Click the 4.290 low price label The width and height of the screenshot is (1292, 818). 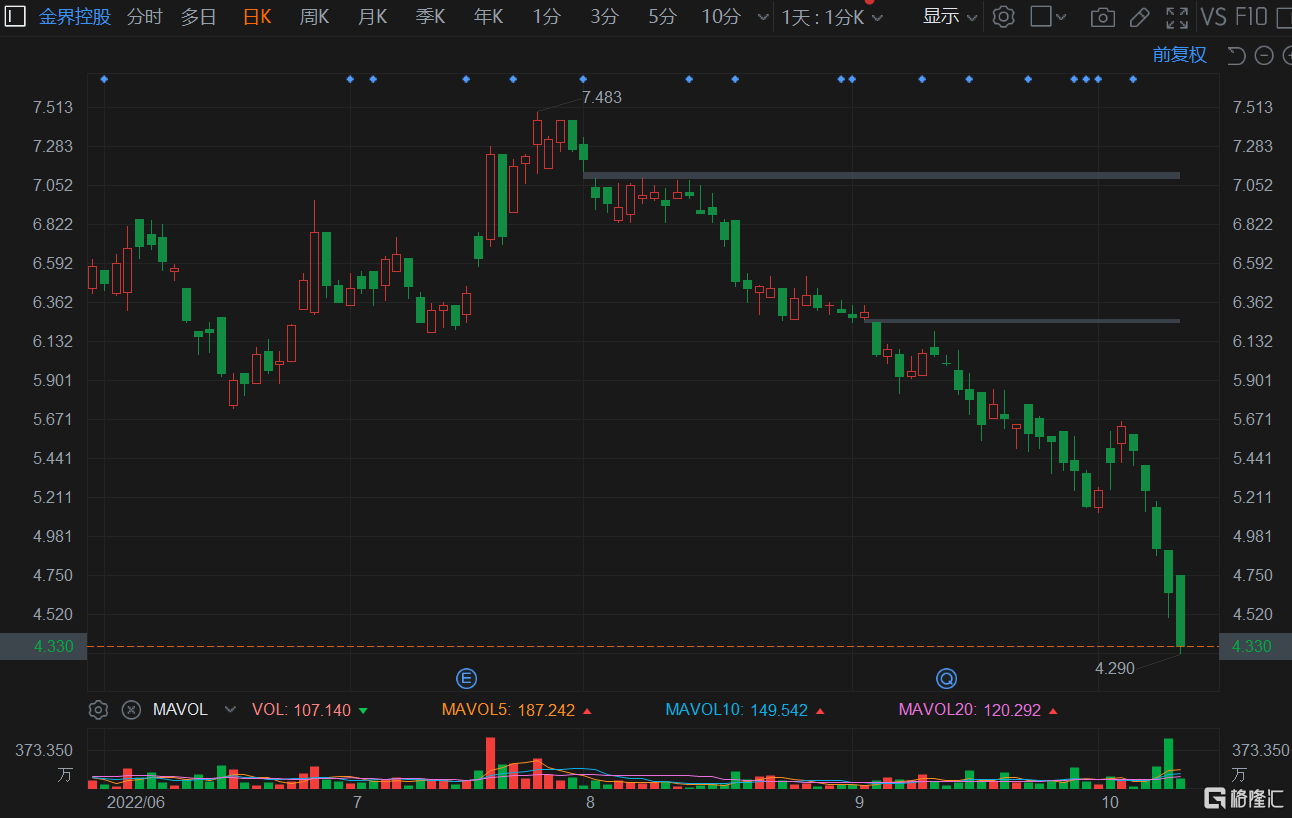[x=1115, y=668]
